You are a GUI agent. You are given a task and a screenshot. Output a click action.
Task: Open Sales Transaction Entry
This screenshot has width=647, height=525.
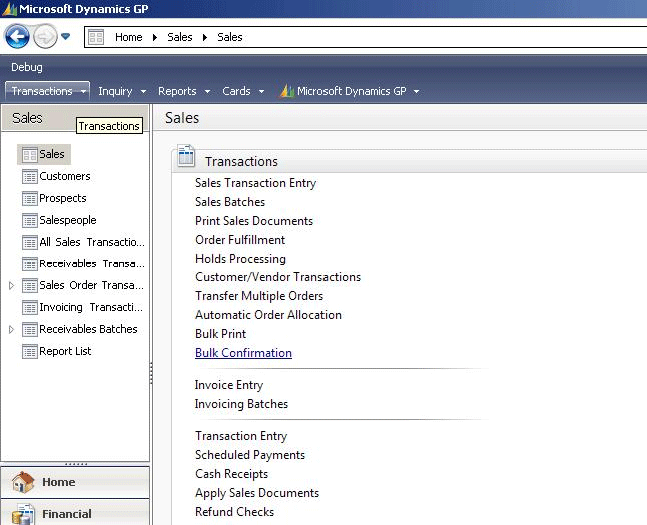255,183
